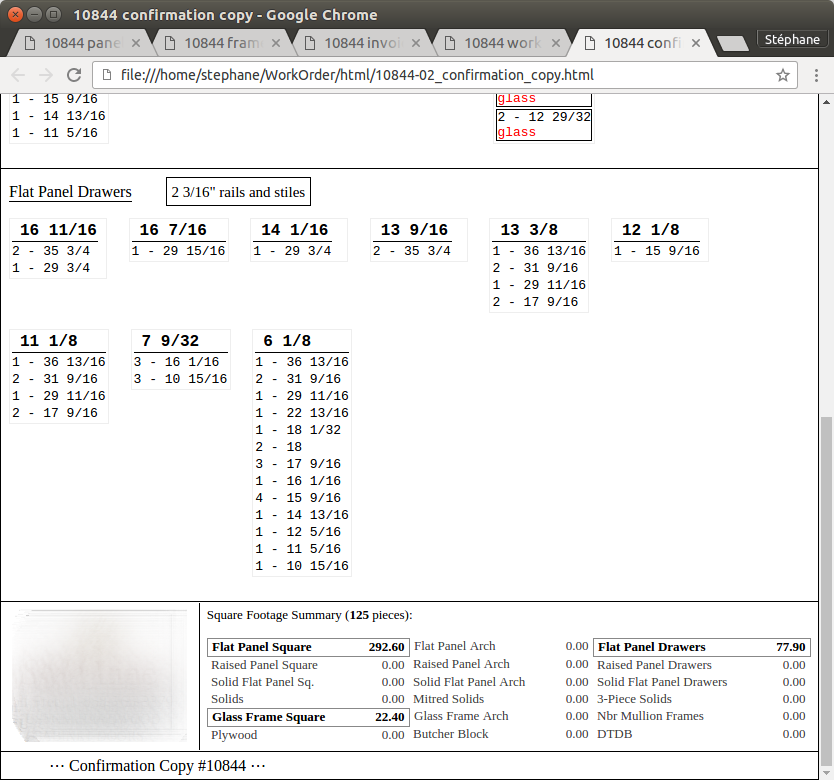Close the 10844 invoice tab
834x780 pixels.
[416, 43]
